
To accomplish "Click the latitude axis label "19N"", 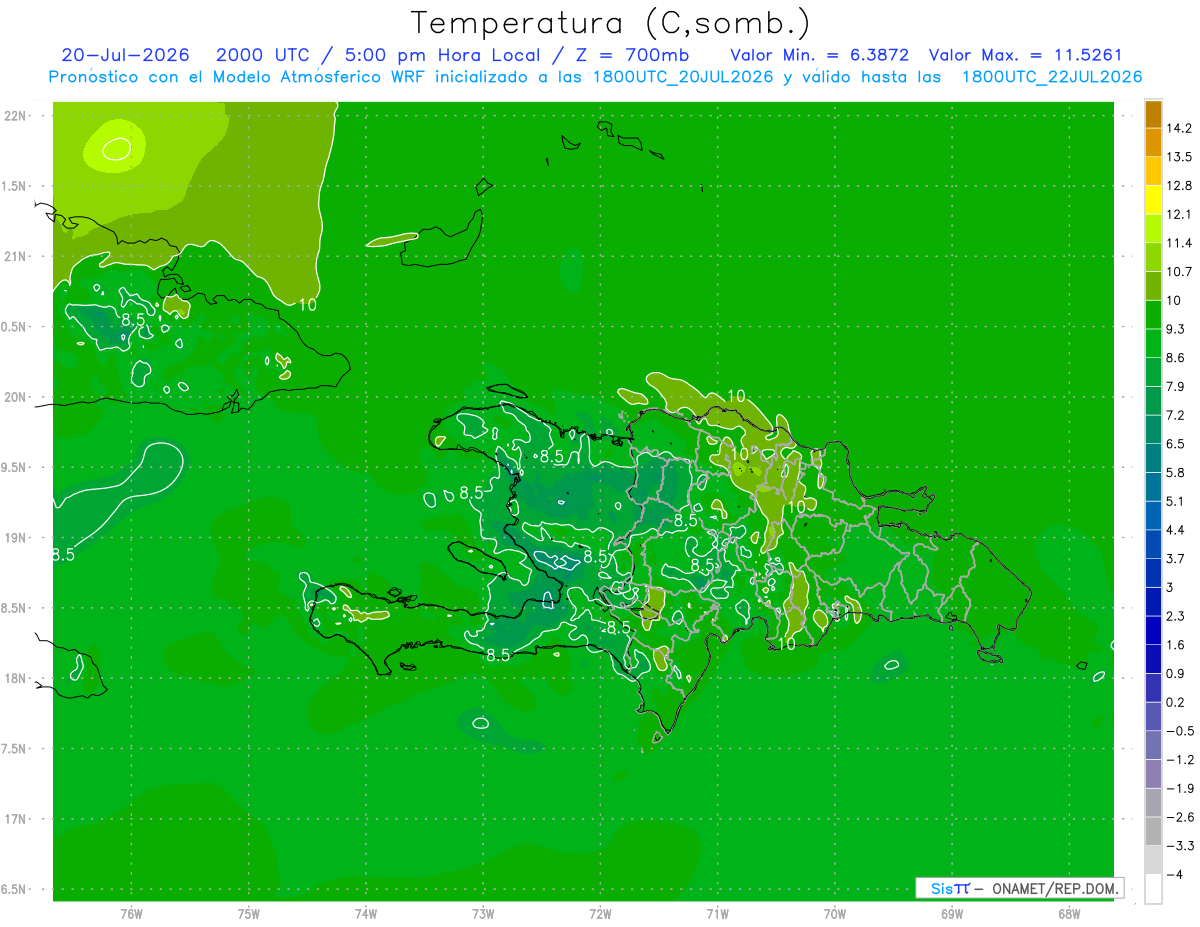I will (17, 538).
